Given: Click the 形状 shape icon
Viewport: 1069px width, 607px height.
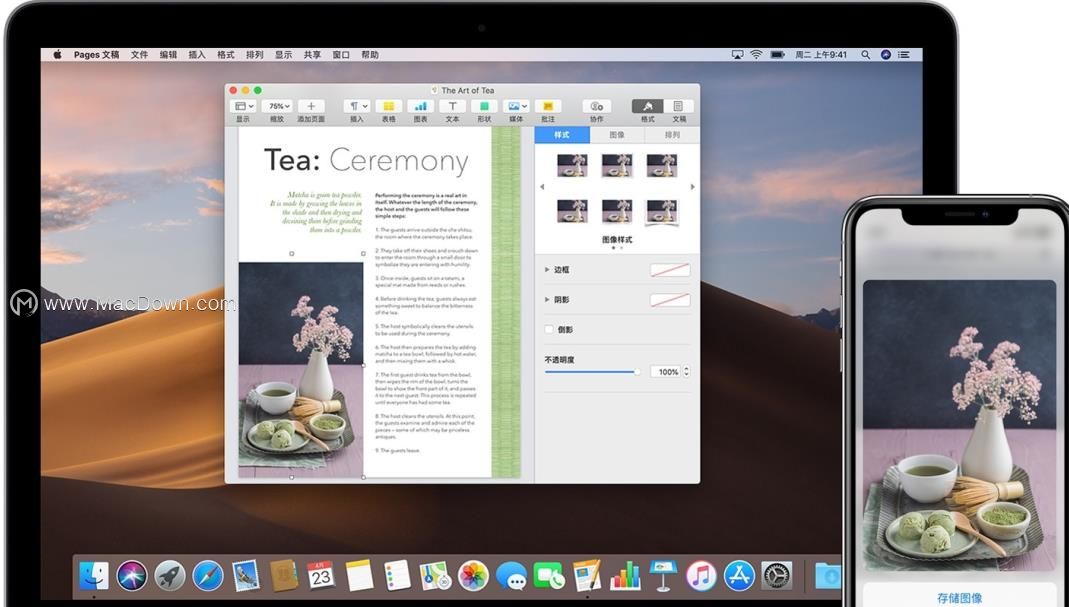Looking at the screenshot, I should point(484,106).
